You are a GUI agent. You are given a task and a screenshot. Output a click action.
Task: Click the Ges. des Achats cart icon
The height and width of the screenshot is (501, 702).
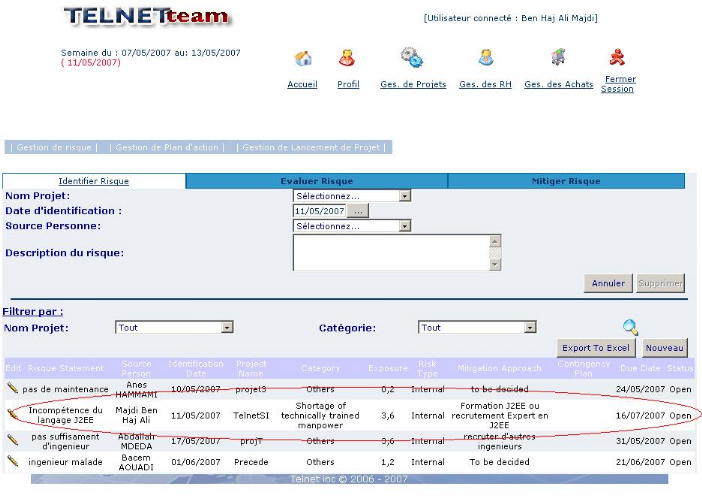pyautogui.click(x=558, y=57)
